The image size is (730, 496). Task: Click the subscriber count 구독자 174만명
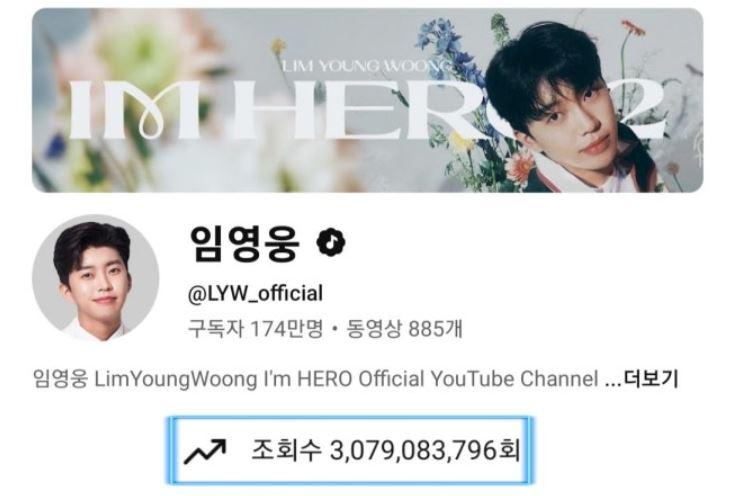[255, 329]
